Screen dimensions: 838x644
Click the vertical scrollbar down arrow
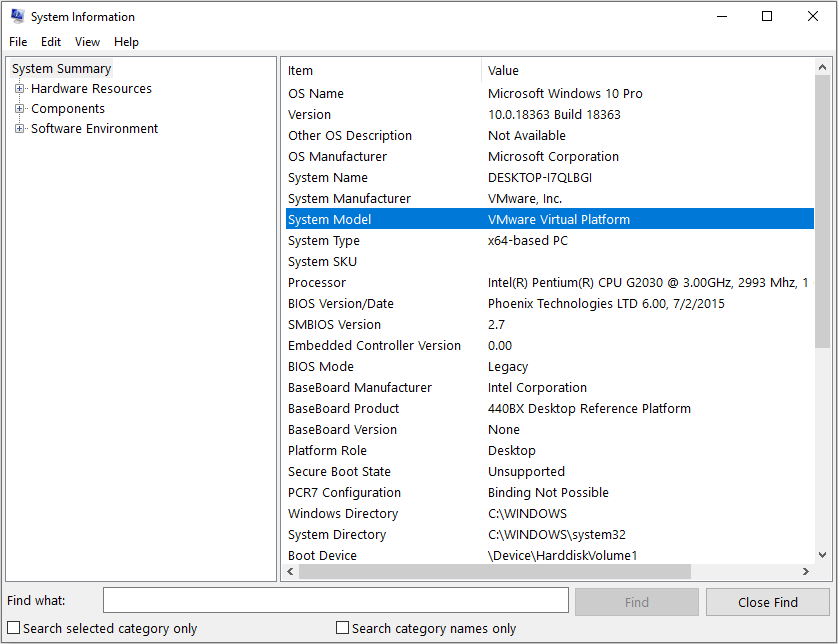pos(822,555)
